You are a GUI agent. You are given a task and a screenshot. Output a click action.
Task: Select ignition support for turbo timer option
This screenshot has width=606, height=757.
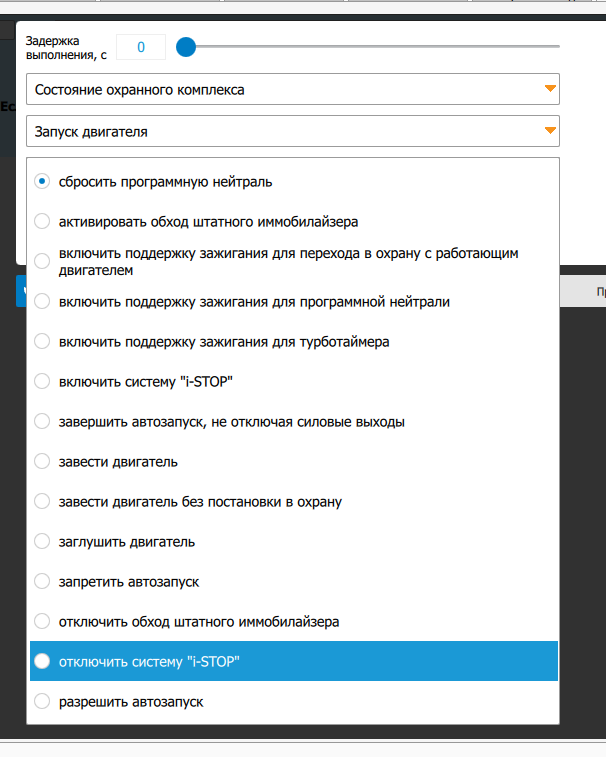pos(42,341)
